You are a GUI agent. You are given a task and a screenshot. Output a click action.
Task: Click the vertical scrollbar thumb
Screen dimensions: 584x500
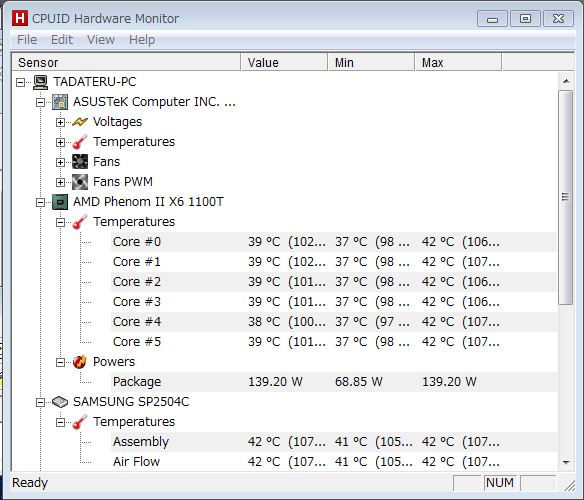[566, 197]
